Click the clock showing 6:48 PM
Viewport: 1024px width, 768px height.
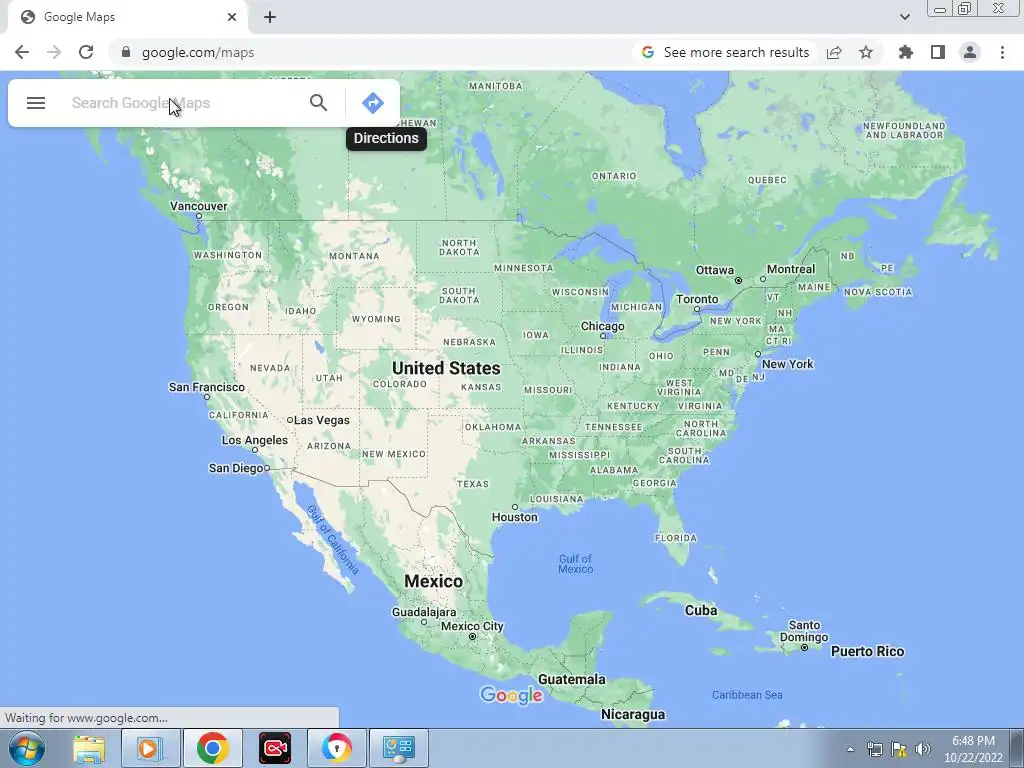click(973, 741)
